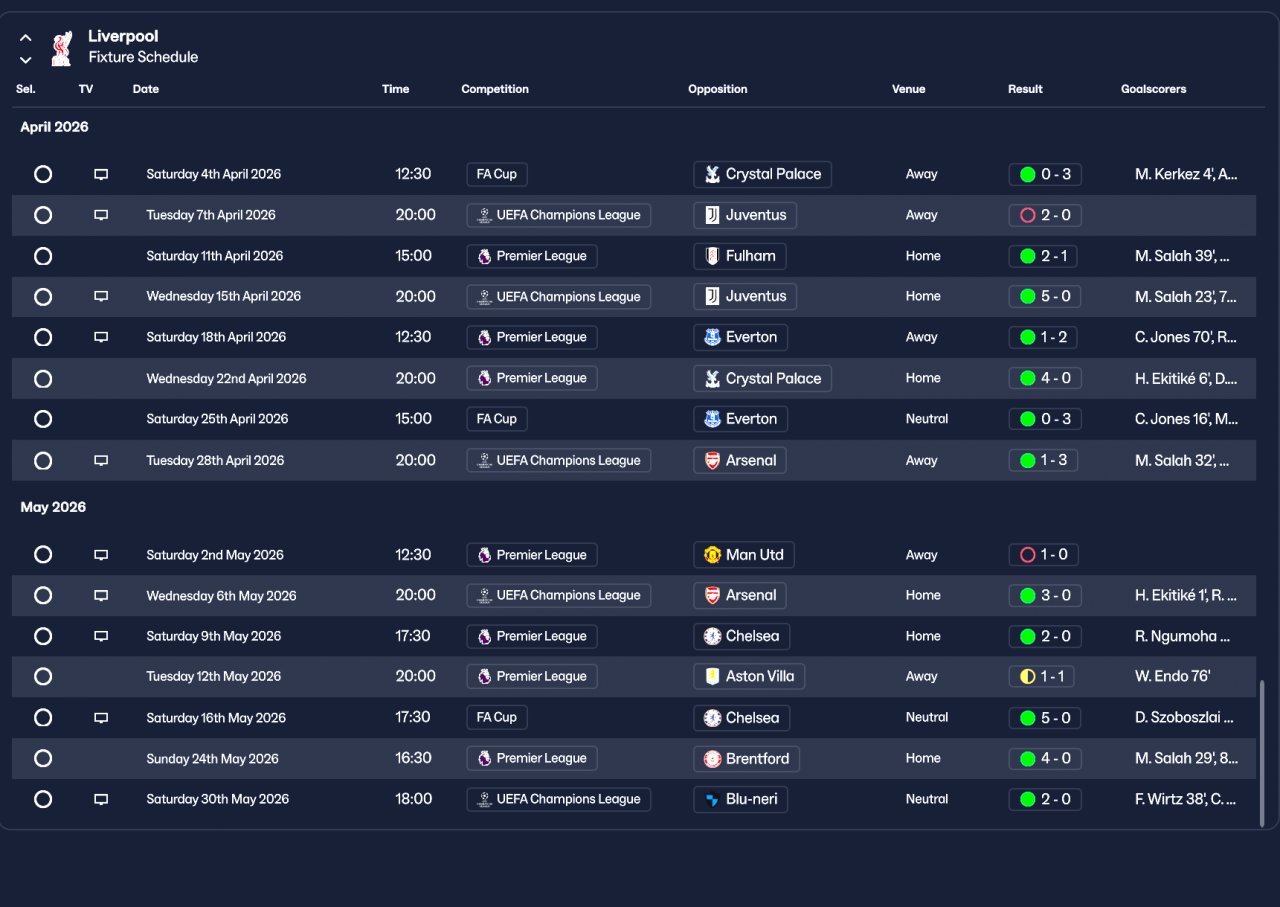This screenshot has width=1280, height=907.
Task: Click TV icon for Saturday 16th May fixture
Action: coord(101,718)
